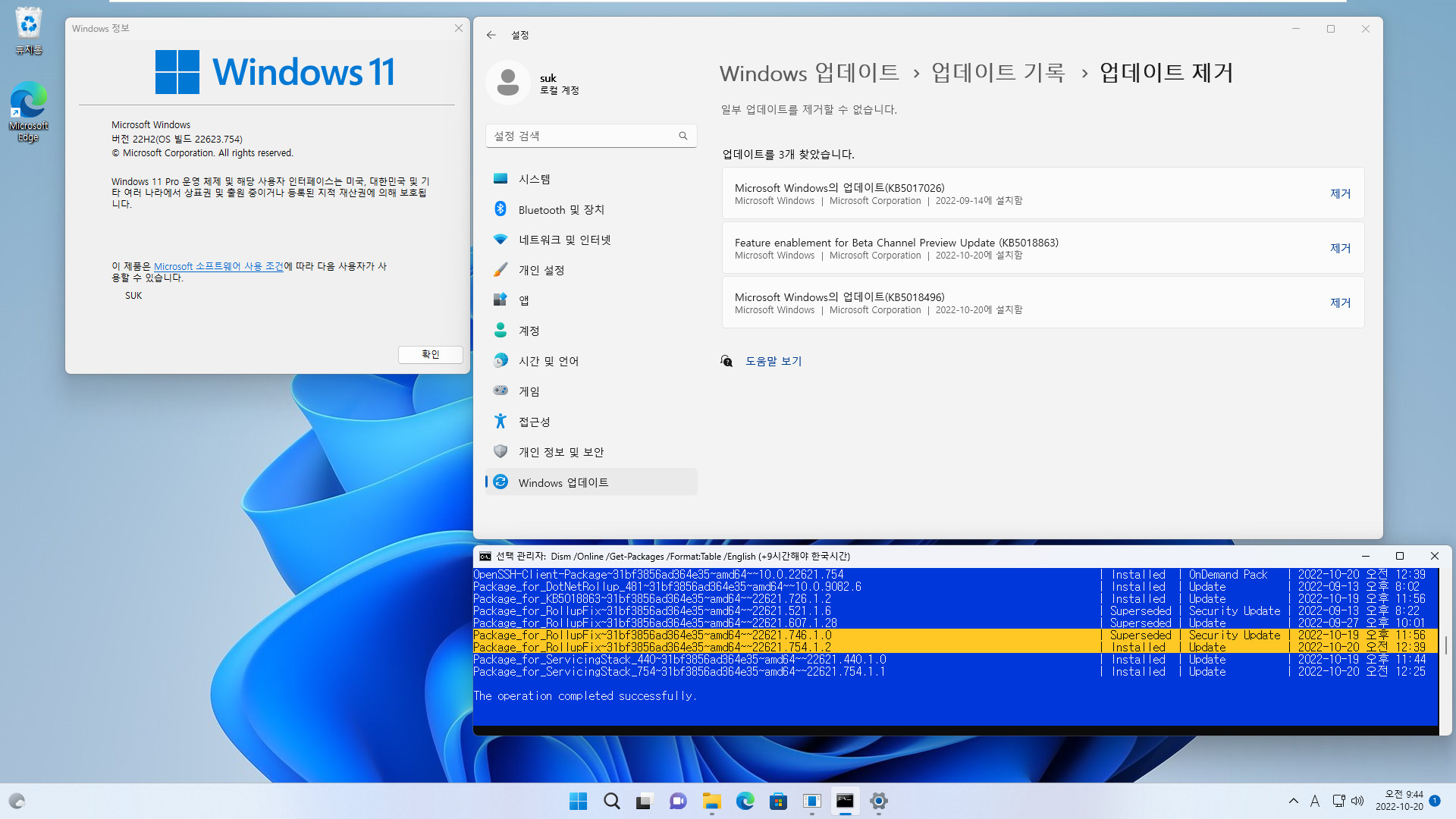
Task: Open Microsoft Store from taskbar
Action: pos(778,801)
